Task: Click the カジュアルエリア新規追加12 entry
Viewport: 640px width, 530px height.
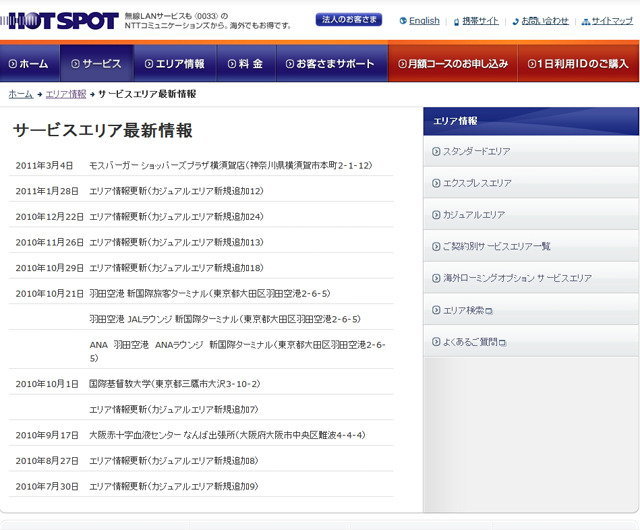Action: [176, 191]
